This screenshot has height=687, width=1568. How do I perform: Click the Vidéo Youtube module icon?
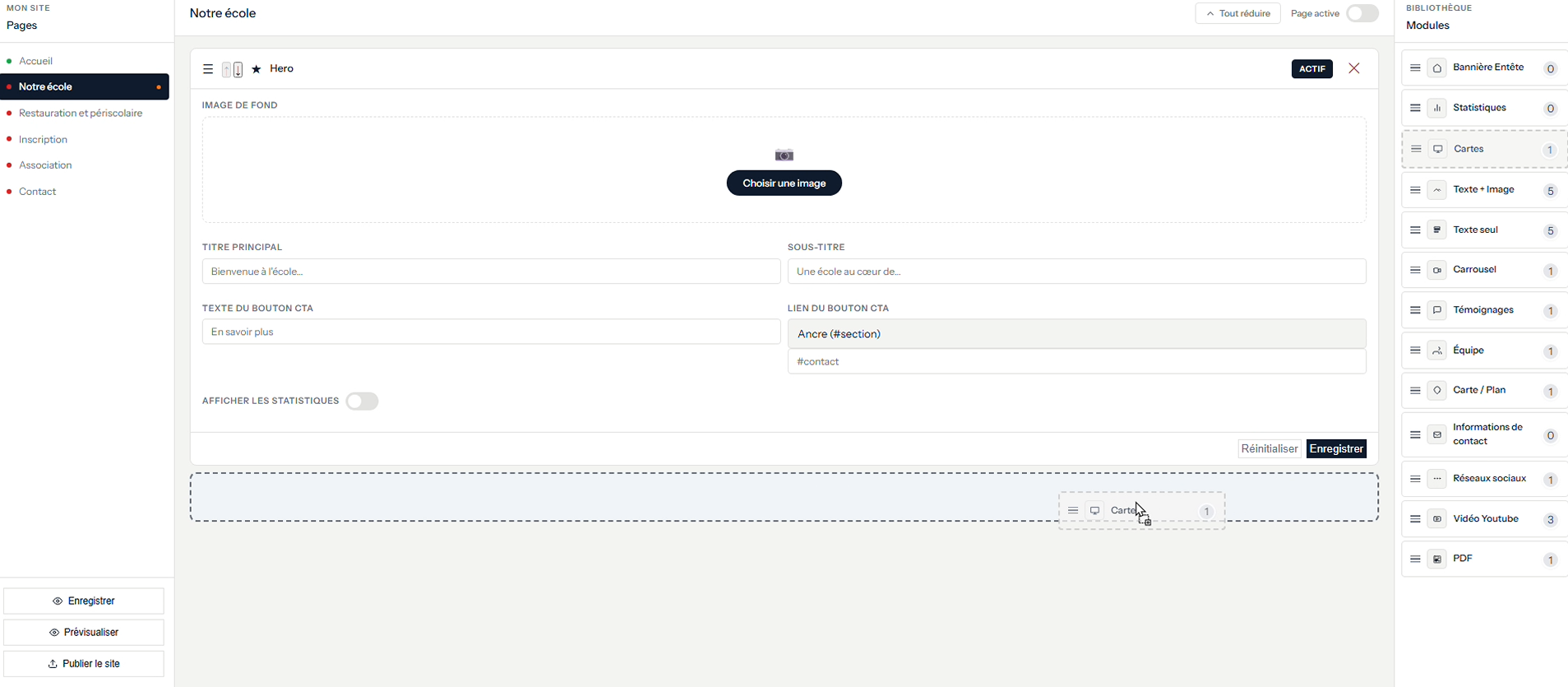coord(1437,519)
